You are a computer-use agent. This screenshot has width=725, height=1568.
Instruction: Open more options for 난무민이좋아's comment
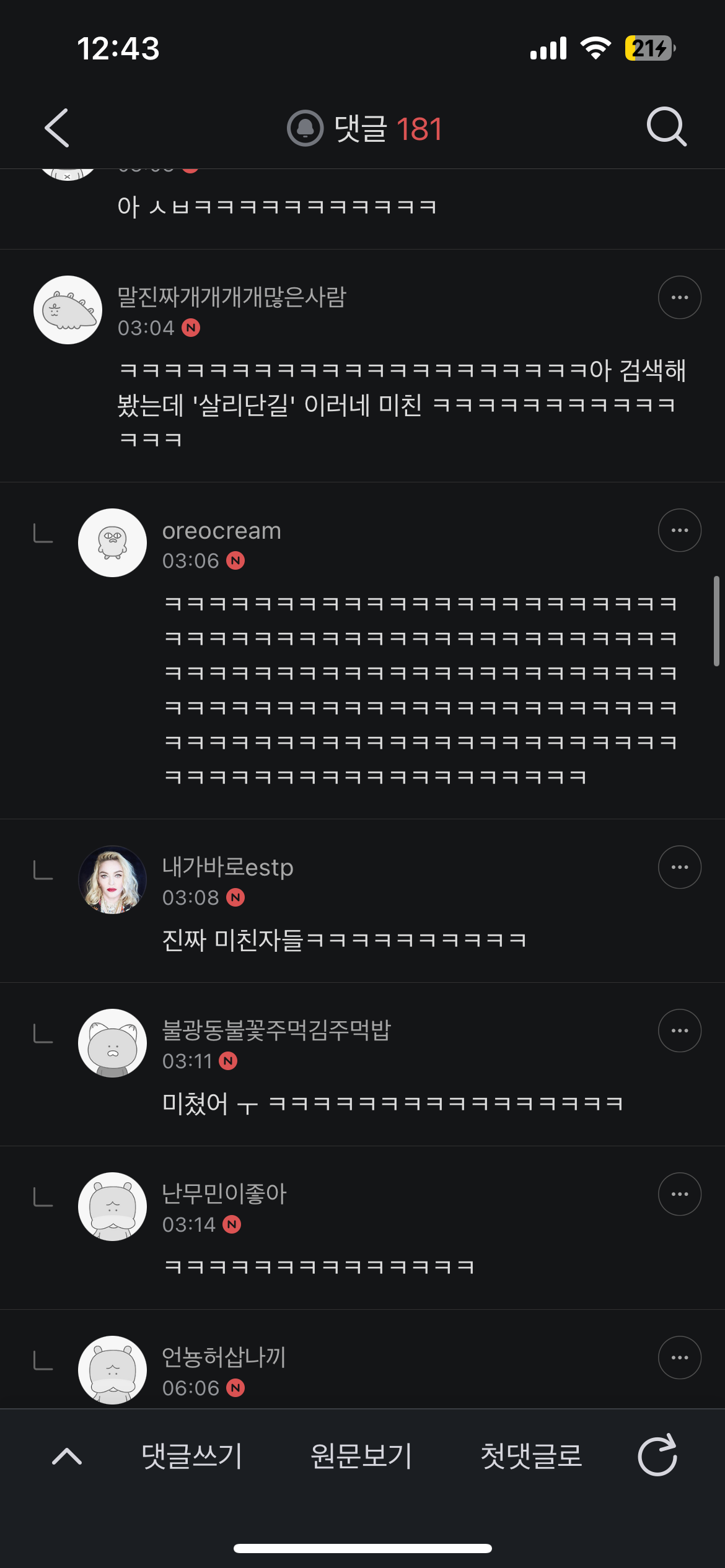pyautogui.click(x=679, y=1194)
